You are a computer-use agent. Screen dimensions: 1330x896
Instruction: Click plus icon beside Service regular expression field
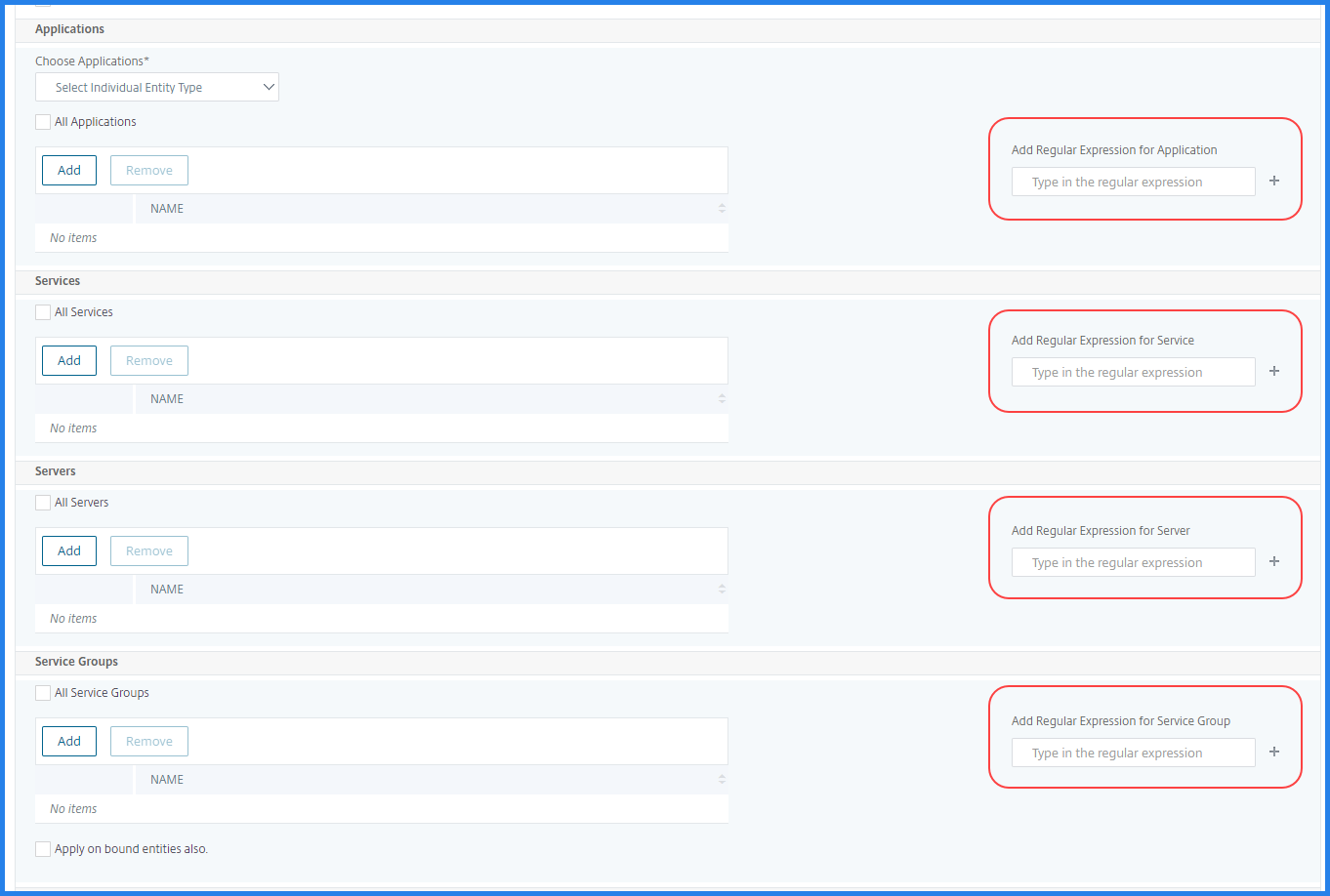[x=1274, y=371]
